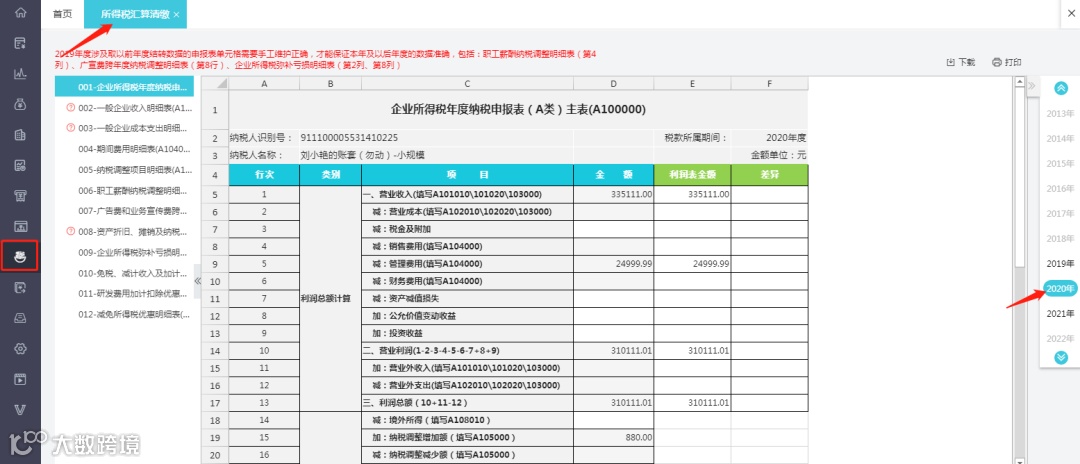Select year 2020年
1080x464 pixels.
pyautogui.click(x=1061, y=288)
